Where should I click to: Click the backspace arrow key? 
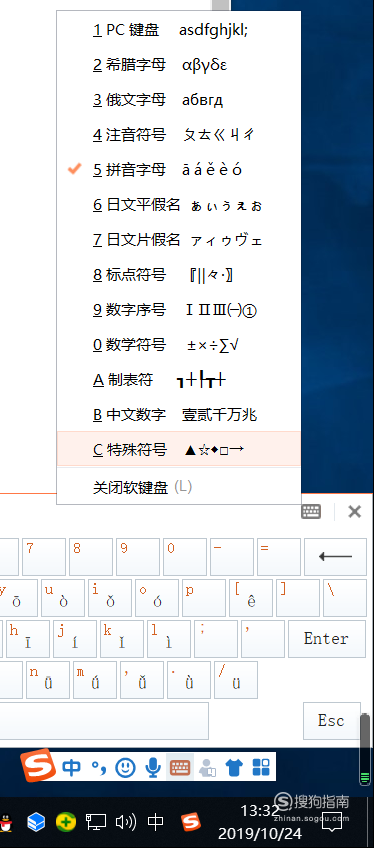(335, 556)
